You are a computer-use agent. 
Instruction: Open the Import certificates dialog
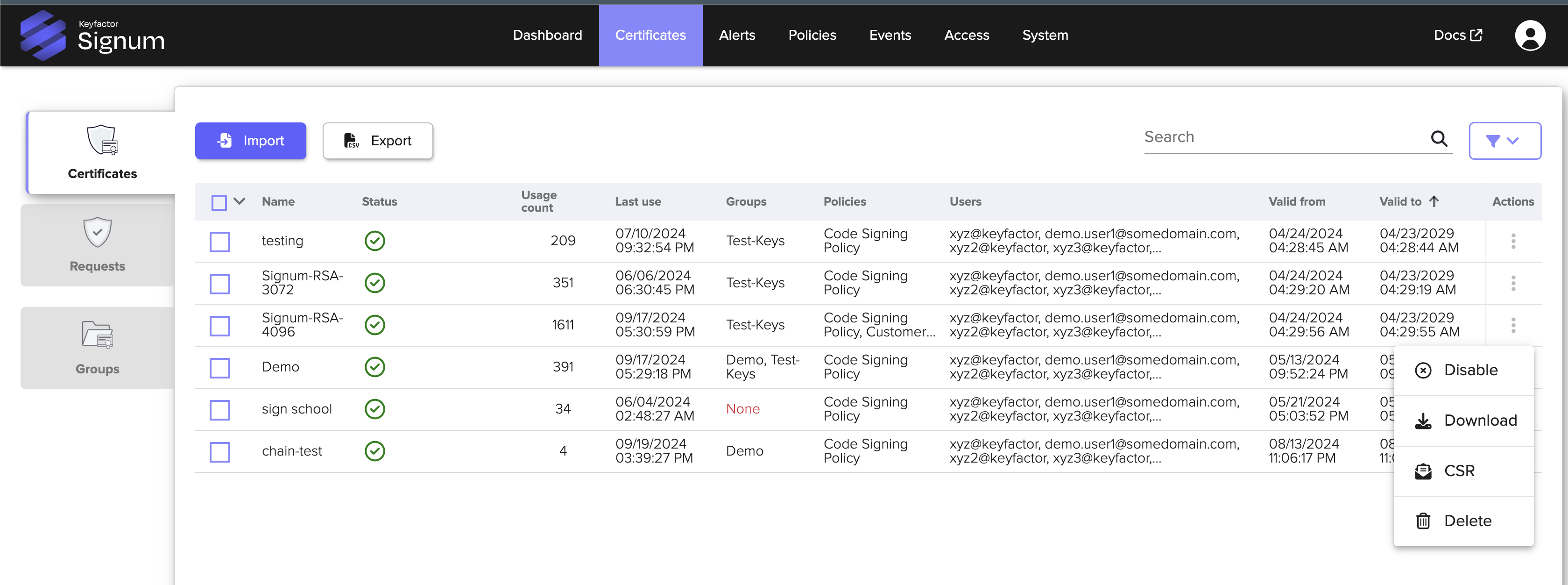coord(250,141)
